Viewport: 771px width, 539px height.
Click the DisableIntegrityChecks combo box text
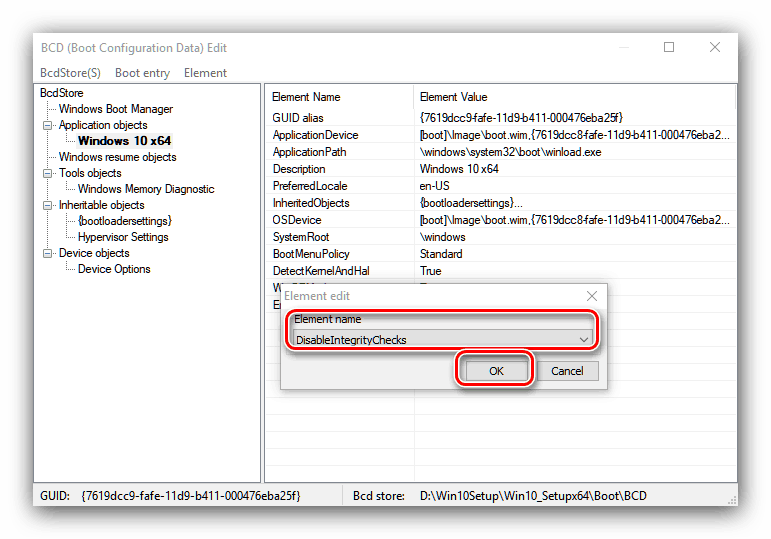[x=351, y=340]
